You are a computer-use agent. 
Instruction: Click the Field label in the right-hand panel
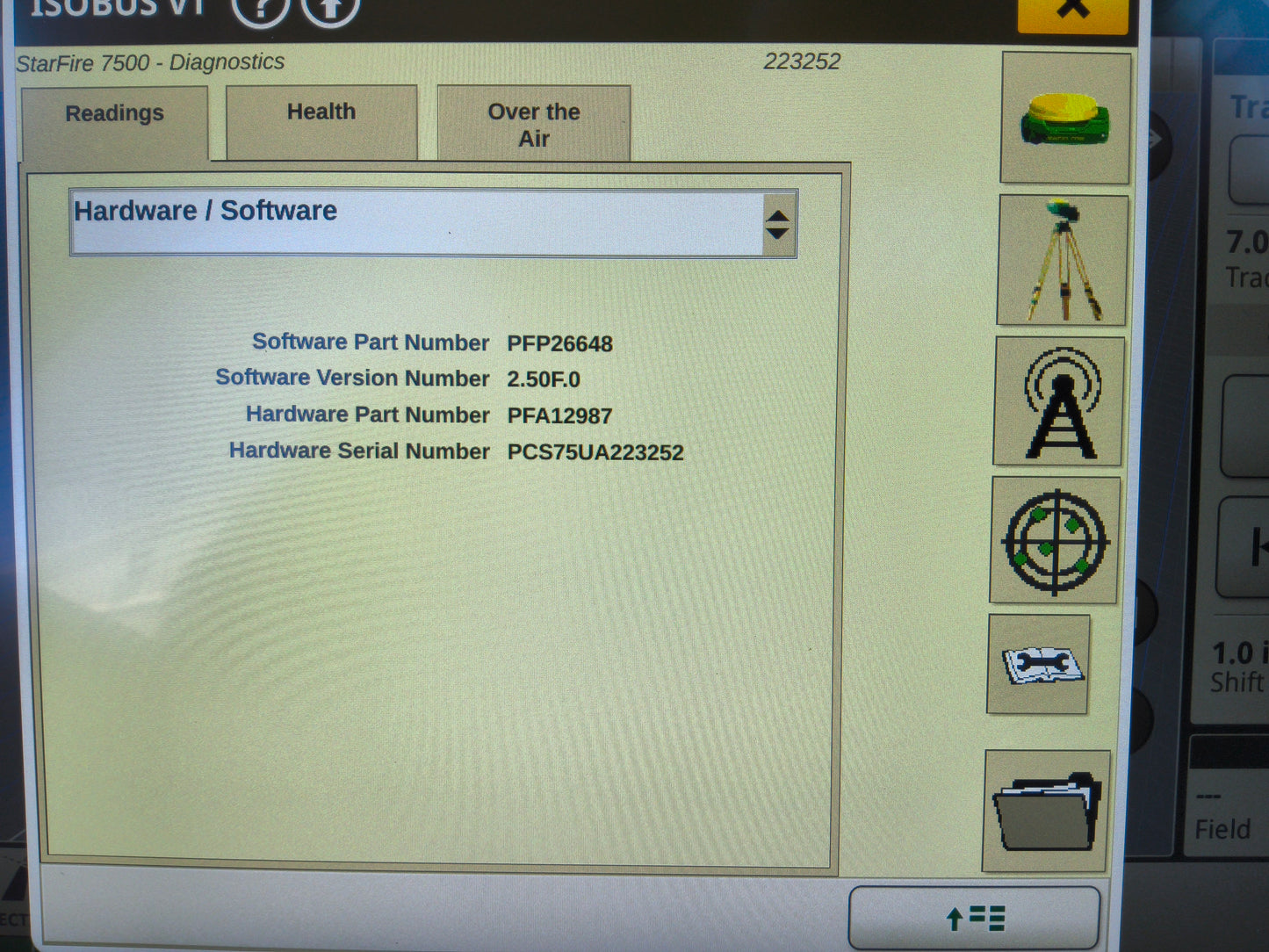[1222, 829]
